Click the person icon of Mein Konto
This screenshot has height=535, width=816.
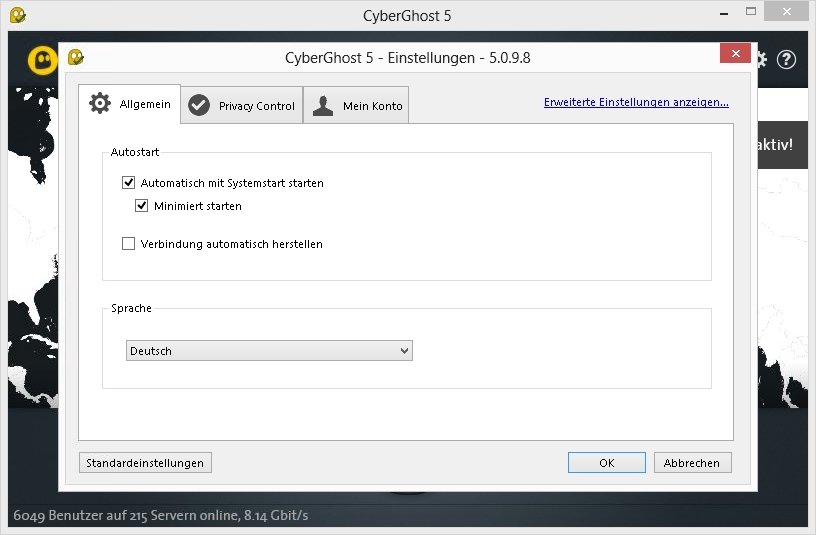point(322,105)
